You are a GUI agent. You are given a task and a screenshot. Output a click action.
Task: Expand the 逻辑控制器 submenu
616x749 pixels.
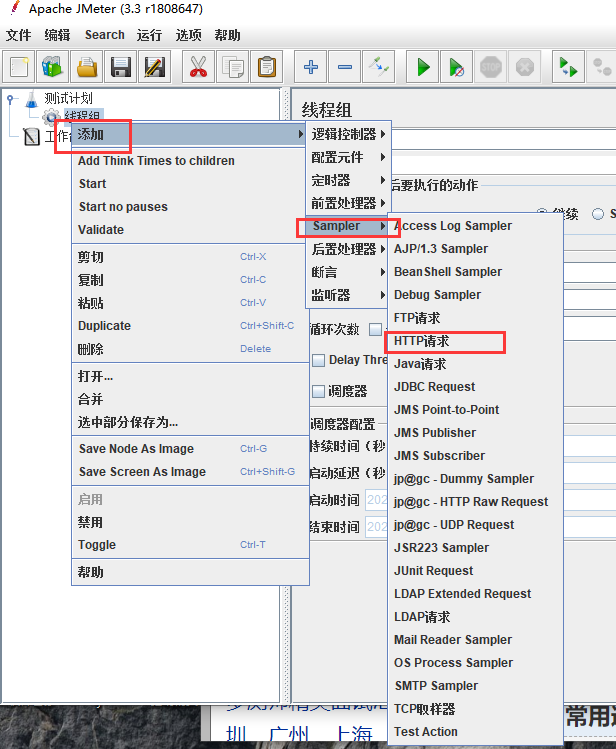click(x=348, y=134)
